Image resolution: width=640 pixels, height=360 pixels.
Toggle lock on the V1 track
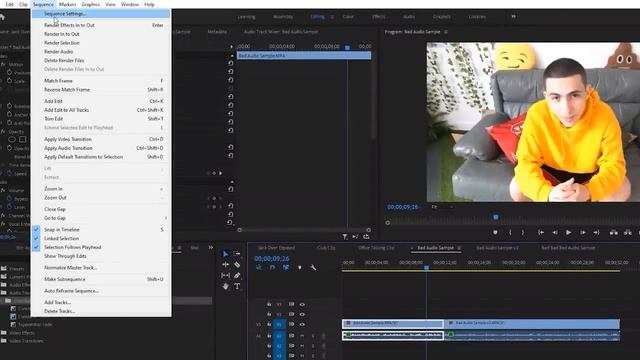269,324
